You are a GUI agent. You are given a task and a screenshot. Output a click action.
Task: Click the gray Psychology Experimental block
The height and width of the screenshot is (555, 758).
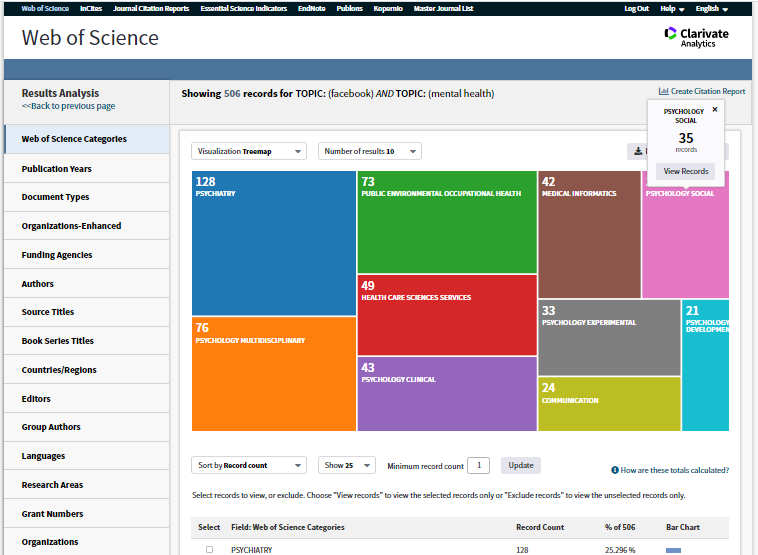[x=610, y=337]
